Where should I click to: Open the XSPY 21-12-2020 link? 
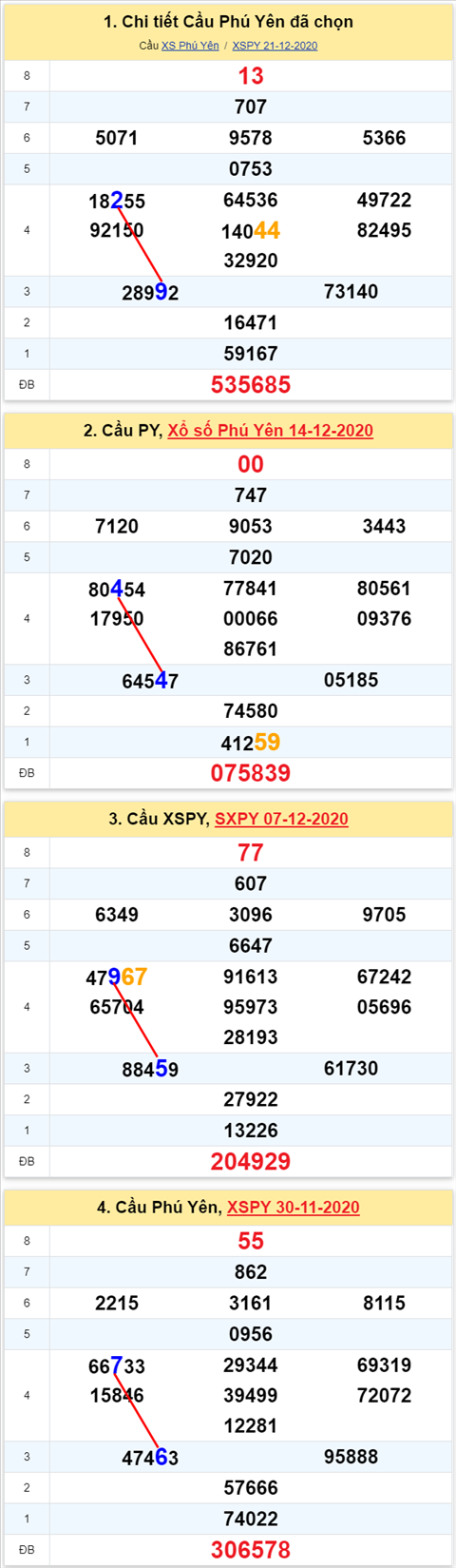[275, 46]
